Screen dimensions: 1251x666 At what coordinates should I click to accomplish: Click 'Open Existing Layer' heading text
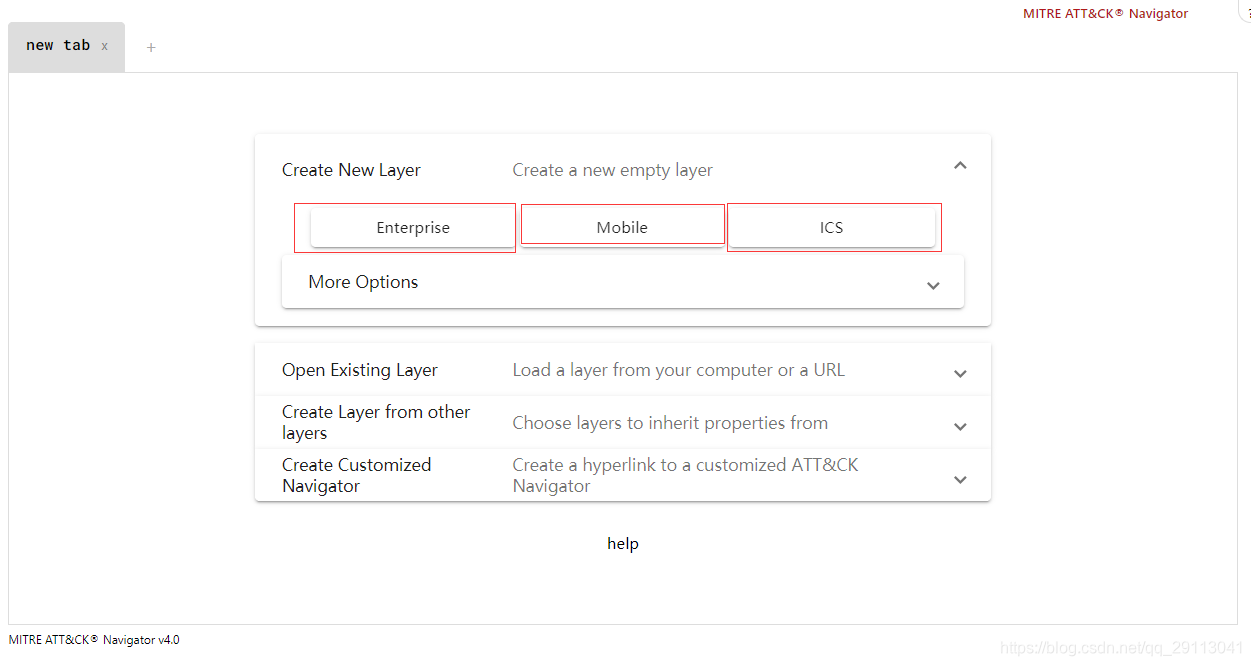tap(360, 370)
